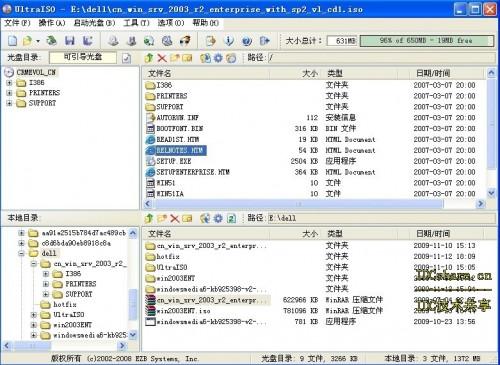The image size is (500, 365).
Task: Click Add to disc icon in local toolbar
Action: coord(205,218)
